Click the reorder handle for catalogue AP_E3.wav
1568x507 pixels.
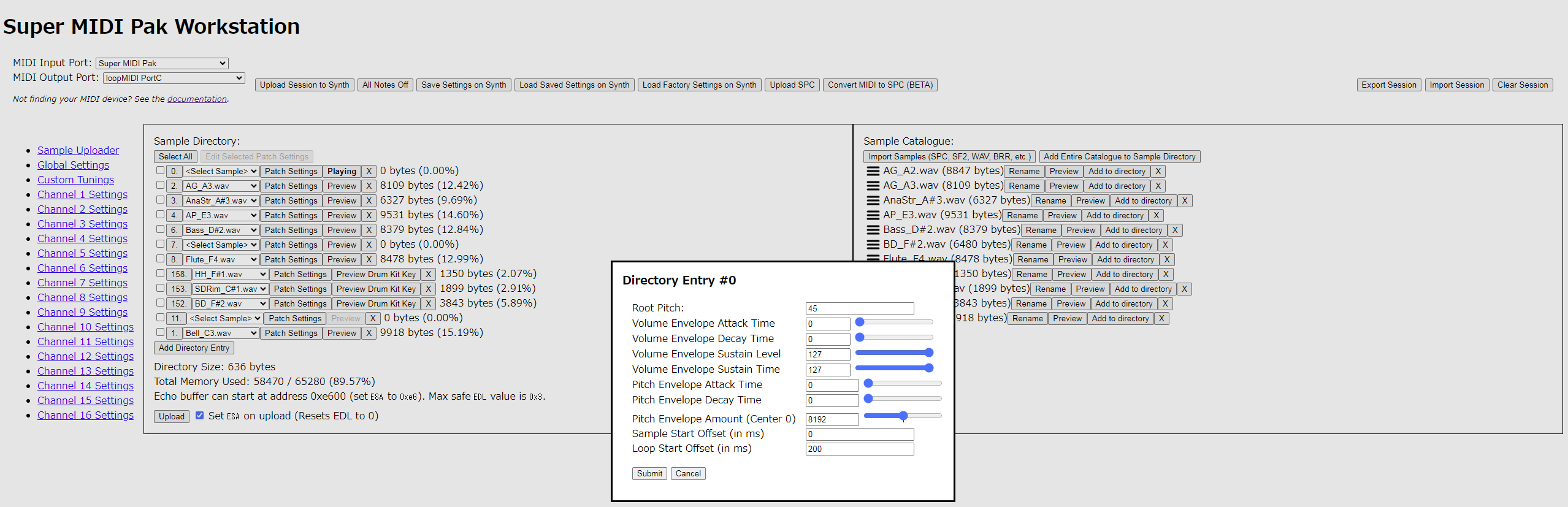click(873, 215)
